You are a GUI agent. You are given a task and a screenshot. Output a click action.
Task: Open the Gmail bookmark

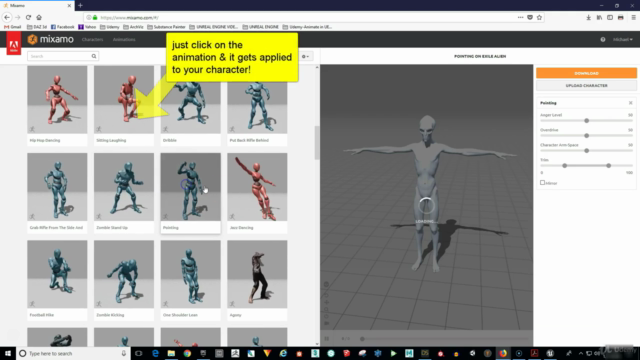pos(13,27)
